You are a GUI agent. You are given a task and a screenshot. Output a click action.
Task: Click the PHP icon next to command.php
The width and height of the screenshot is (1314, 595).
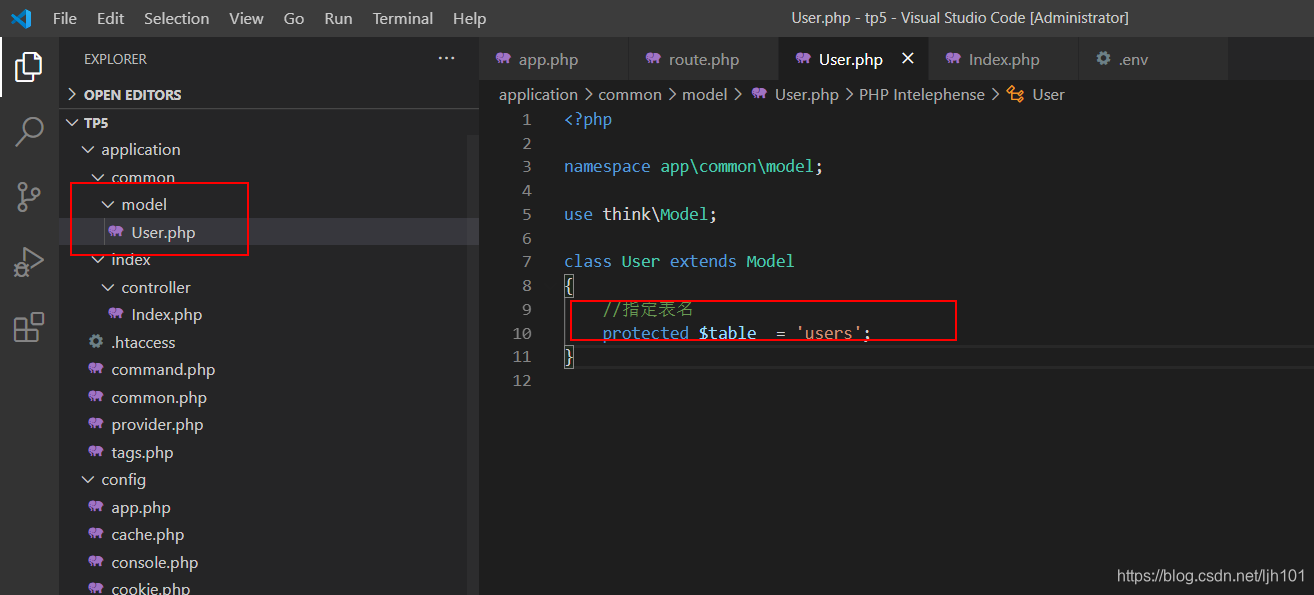click(96, 369)
